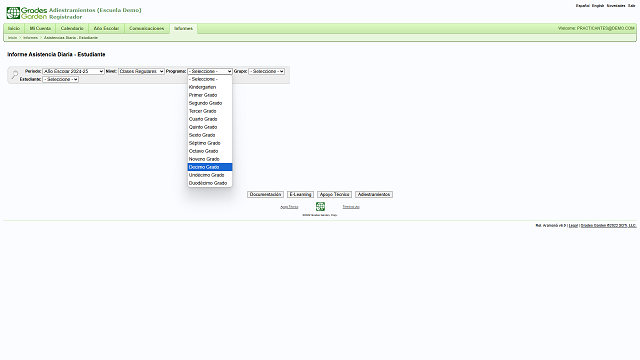Open the Estudiante dropdown
The width and height of the screenshot is (640, 360).
pos(60,79)
